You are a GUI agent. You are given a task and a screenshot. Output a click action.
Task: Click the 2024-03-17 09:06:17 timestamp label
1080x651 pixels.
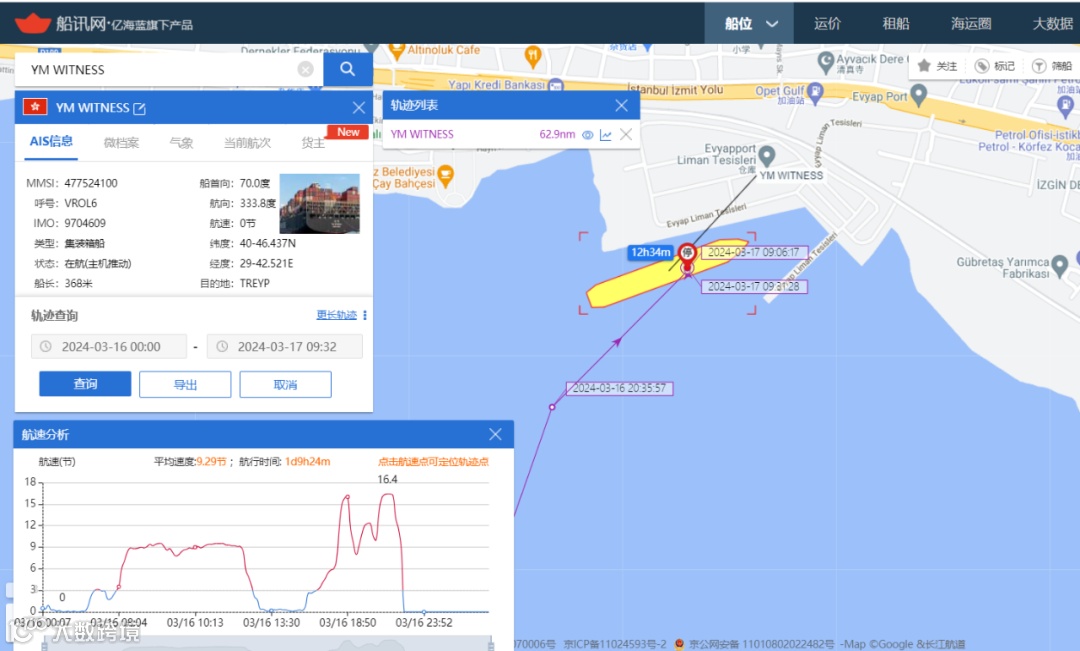pyautogui.click(x=754, y=252)
